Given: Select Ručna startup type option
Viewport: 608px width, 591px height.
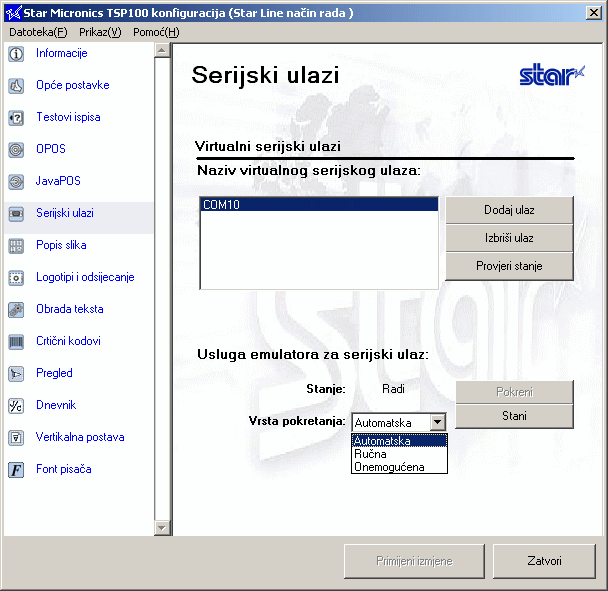Looking at the screenshot, I should [x=399, y=454].
